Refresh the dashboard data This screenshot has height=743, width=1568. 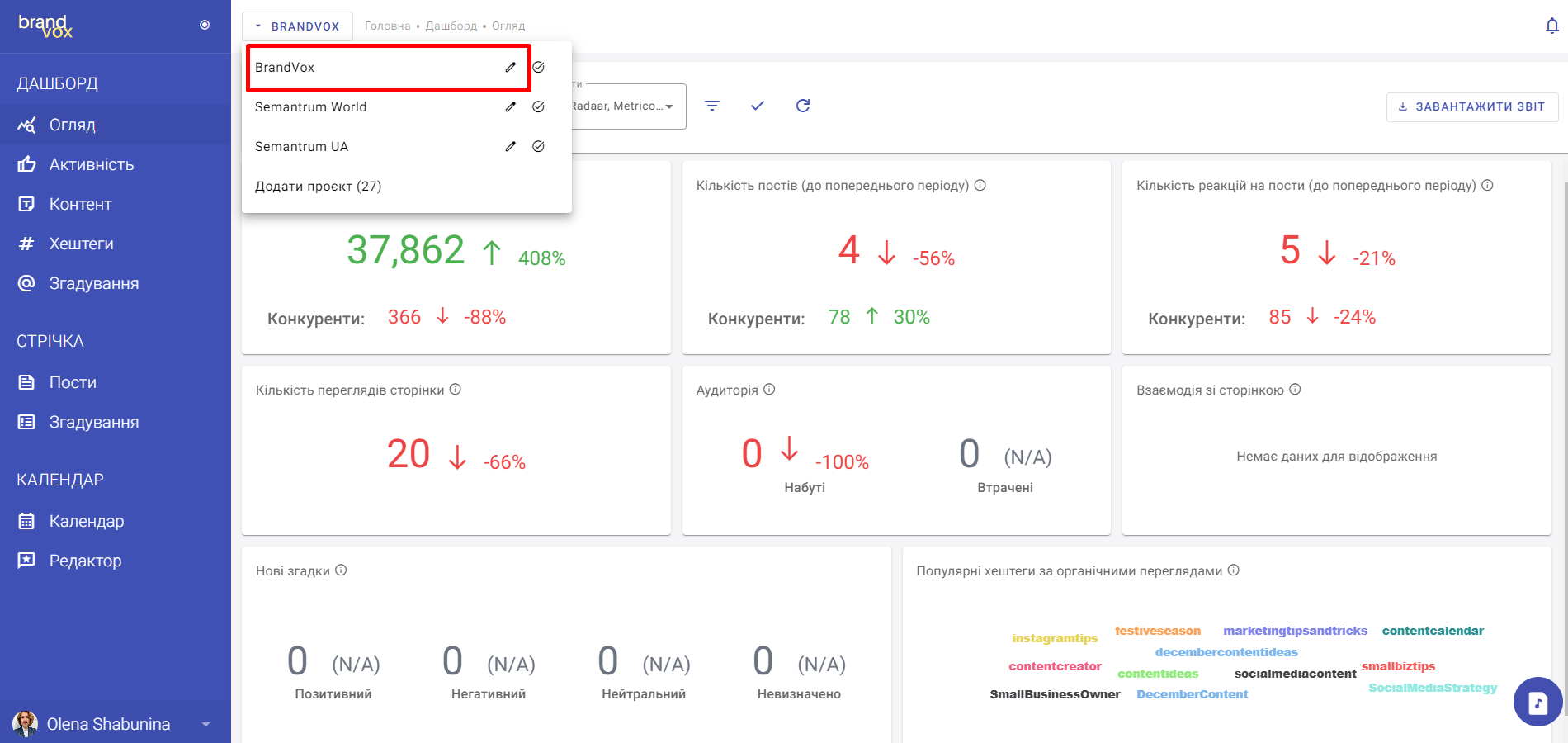click(803, 106)
